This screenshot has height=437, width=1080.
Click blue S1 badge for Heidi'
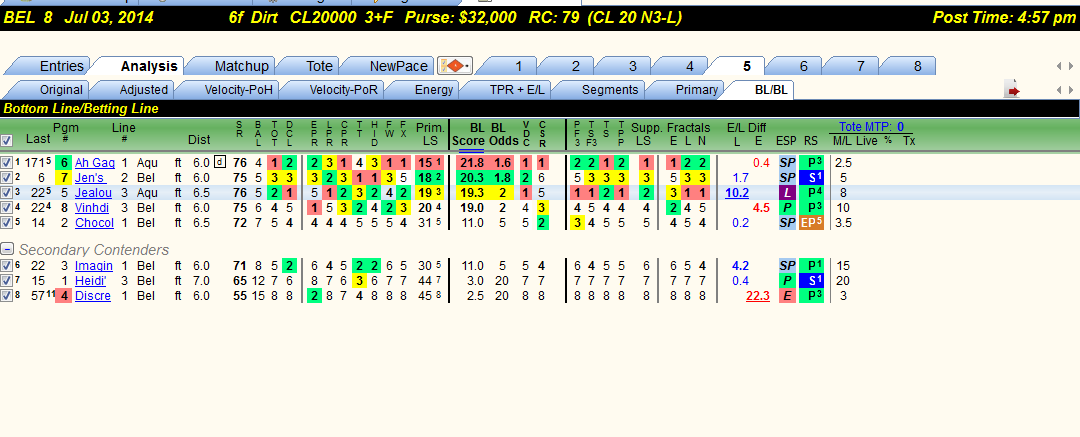pyautogui.click(x=811, y=281)
